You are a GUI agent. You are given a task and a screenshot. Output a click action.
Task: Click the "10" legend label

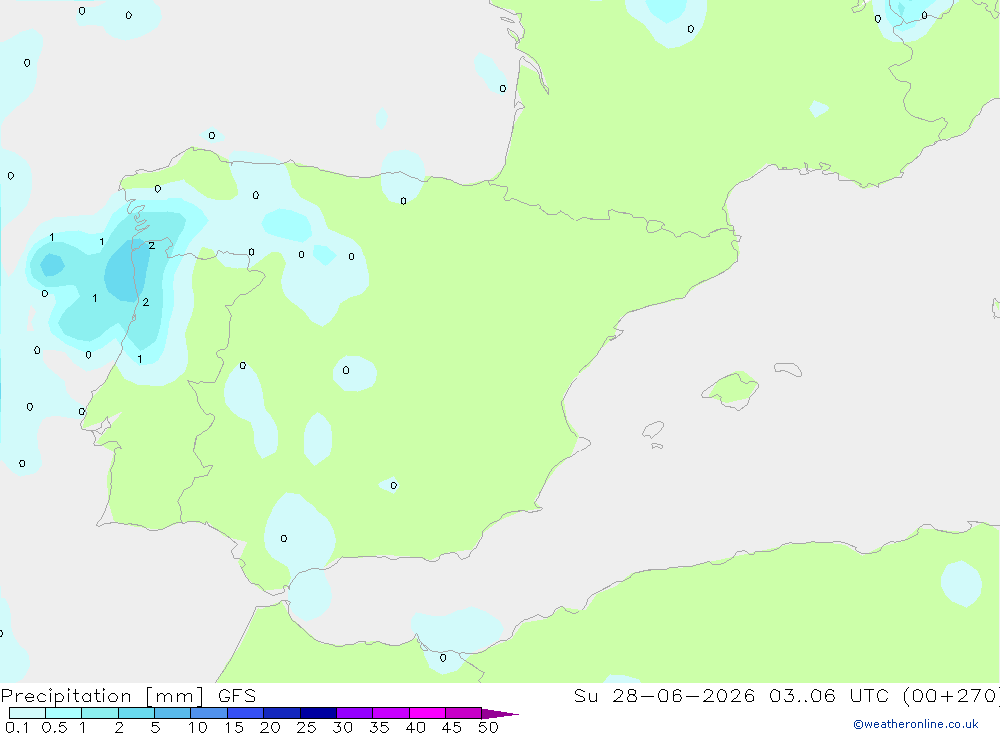pos(198,727)
